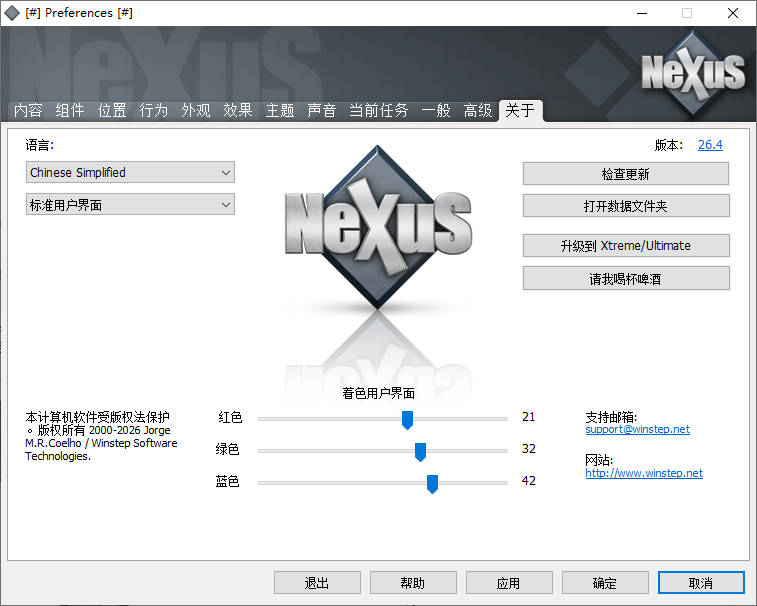This screenshot has height=606, width=757.
Task: Minimize the Preferences window
Action: coord(642,13)
